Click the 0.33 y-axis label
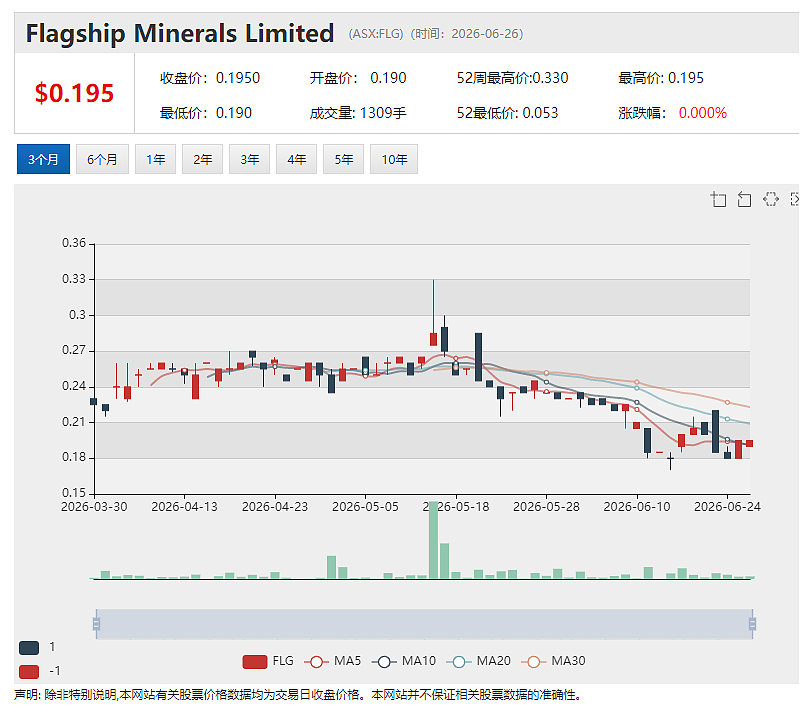This screenshot has height=722, width=812. pyautogui.click(x=74, y=279)
